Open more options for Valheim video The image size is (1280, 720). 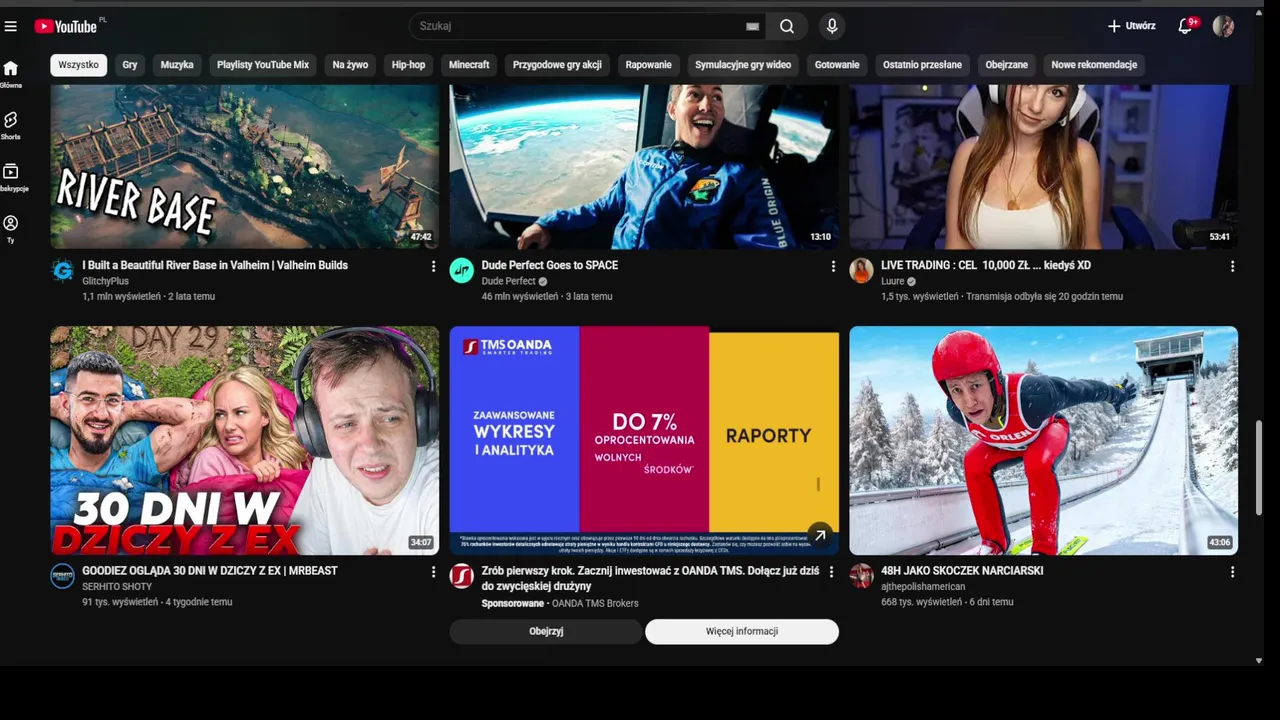point(433,266)
